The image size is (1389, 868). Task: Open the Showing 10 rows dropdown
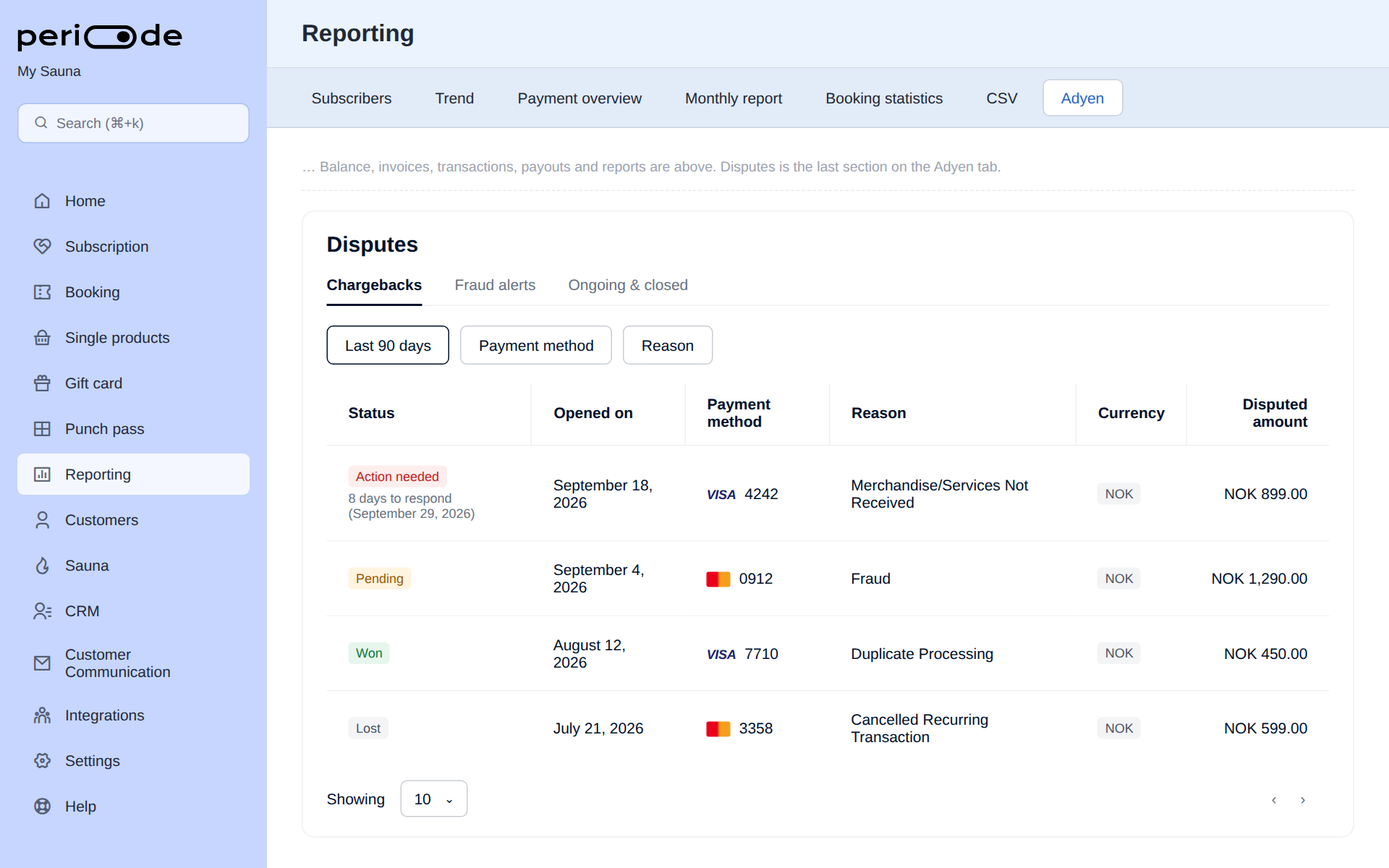[x=434, y=799]
